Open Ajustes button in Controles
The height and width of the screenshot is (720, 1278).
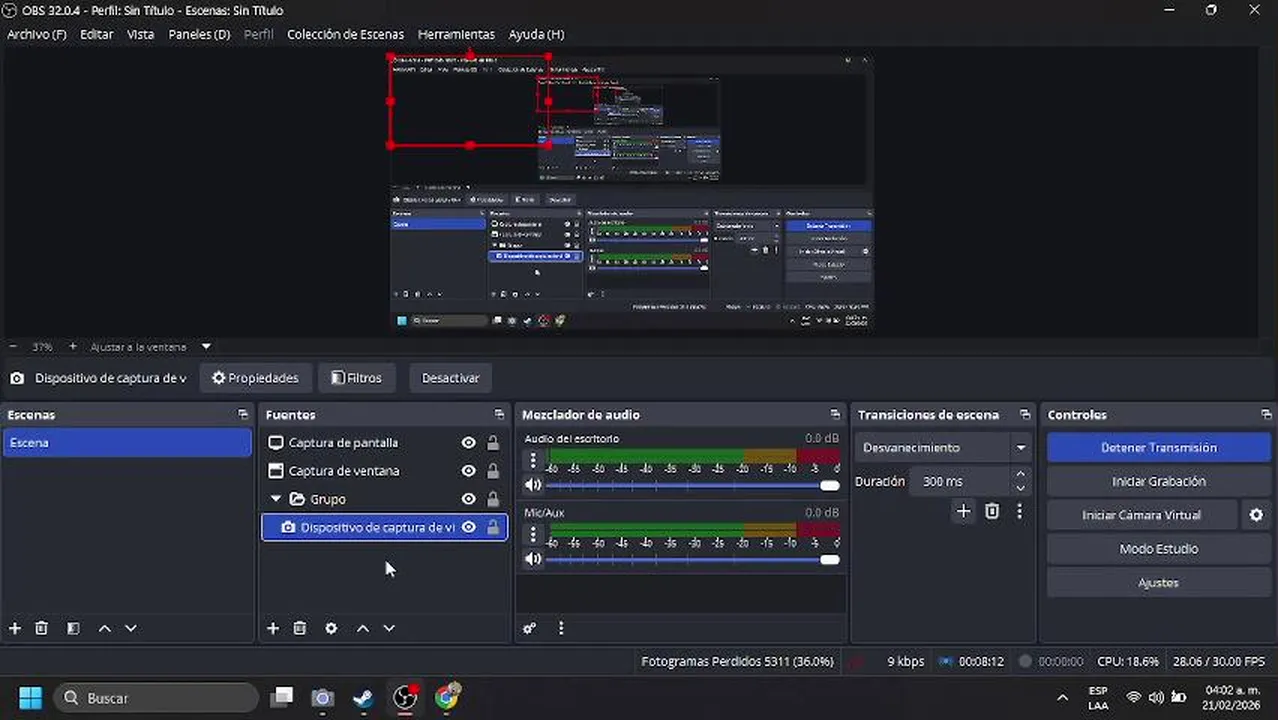(x=1158, y=583)
